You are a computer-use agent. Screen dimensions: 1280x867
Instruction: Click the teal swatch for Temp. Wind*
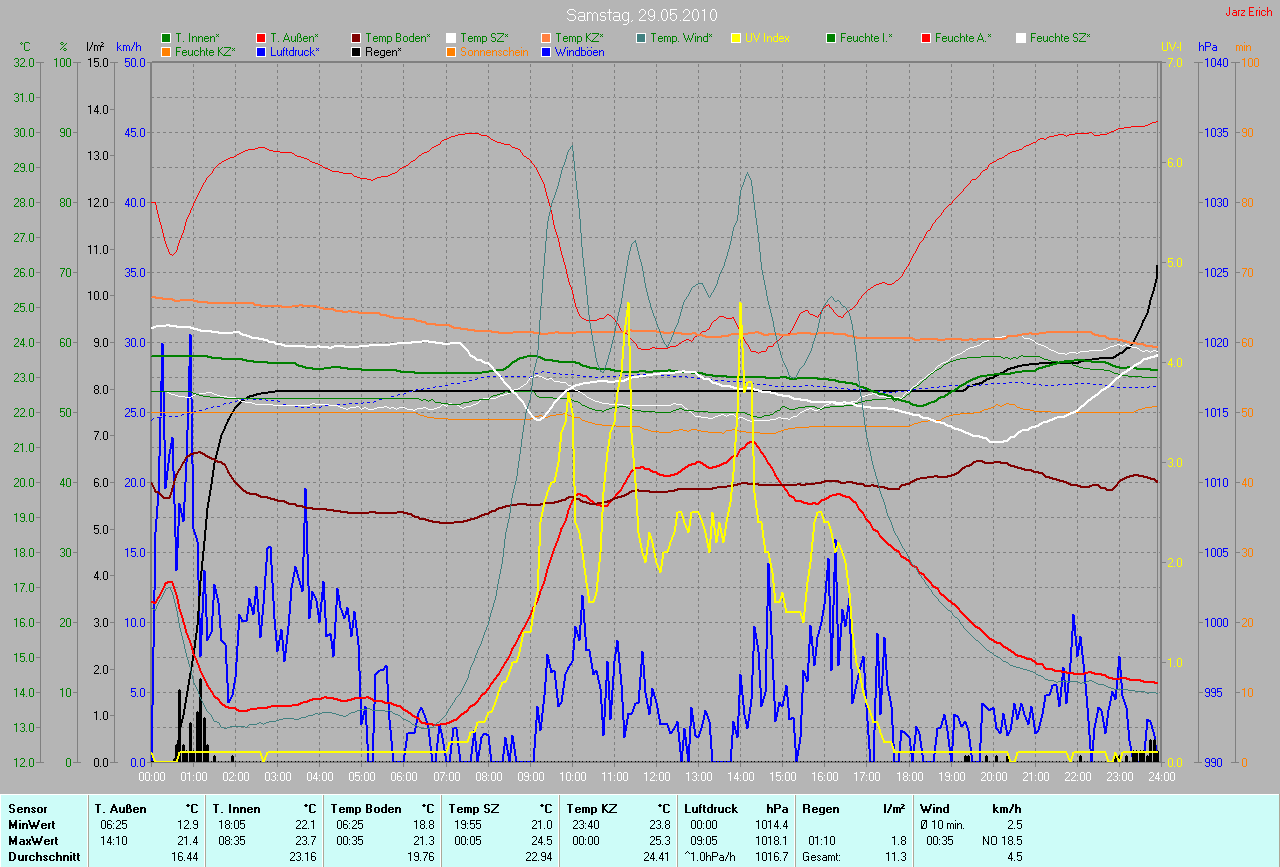pyautogui.click(x=641, y=38)
